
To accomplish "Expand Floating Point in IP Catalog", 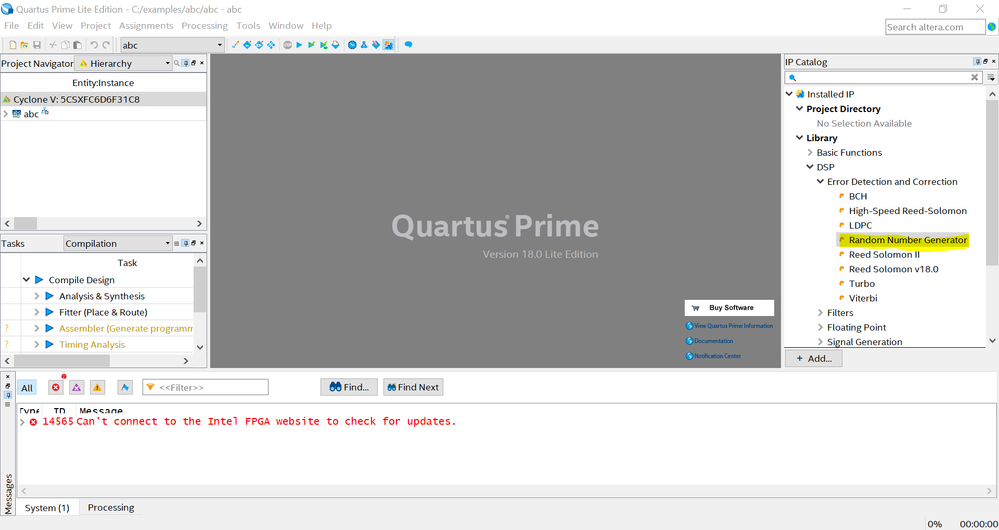I will 821,327.
